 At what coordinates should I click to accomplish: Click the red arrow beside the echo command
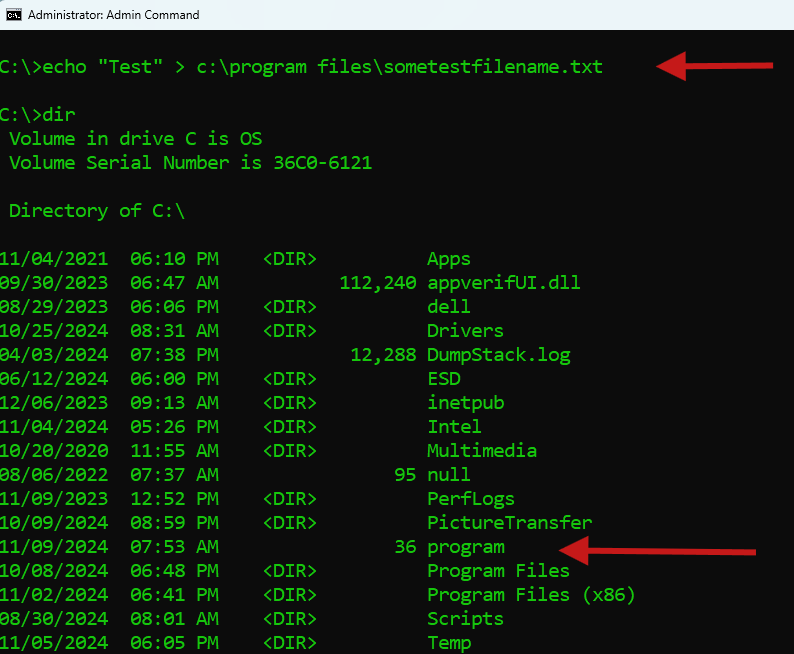point(714,66)
